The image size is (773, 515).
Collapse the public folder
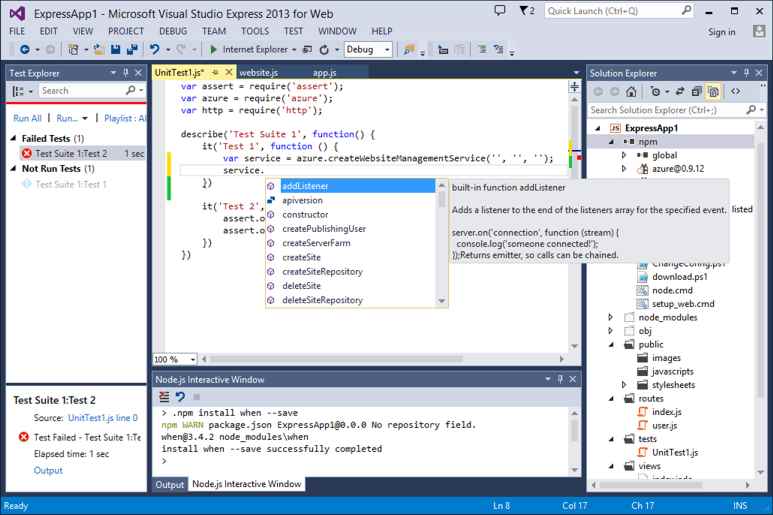coord(611,344)
